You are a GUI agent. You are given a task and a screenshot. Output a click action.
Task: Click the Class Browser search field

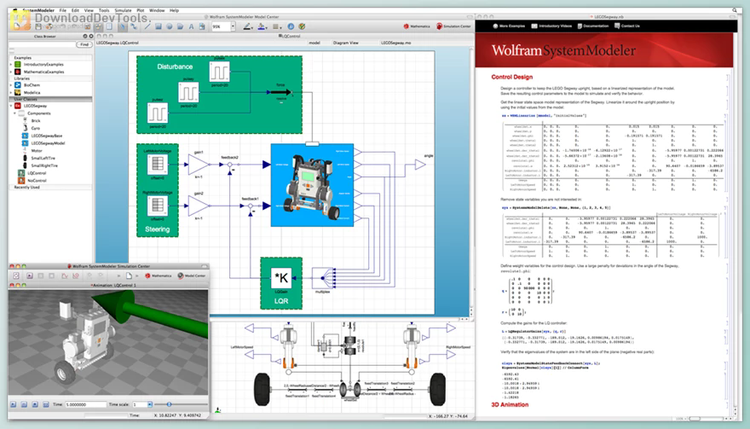point(42,44)
